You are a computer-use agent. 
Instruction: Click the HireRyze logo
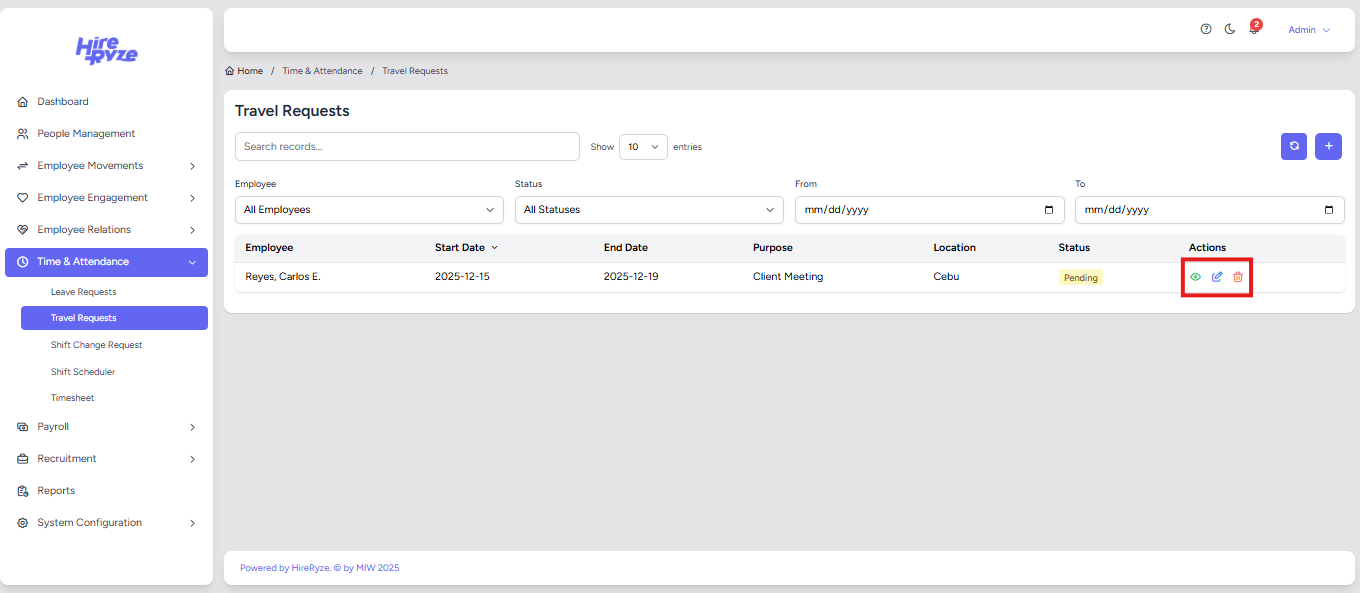click(107, 50)
